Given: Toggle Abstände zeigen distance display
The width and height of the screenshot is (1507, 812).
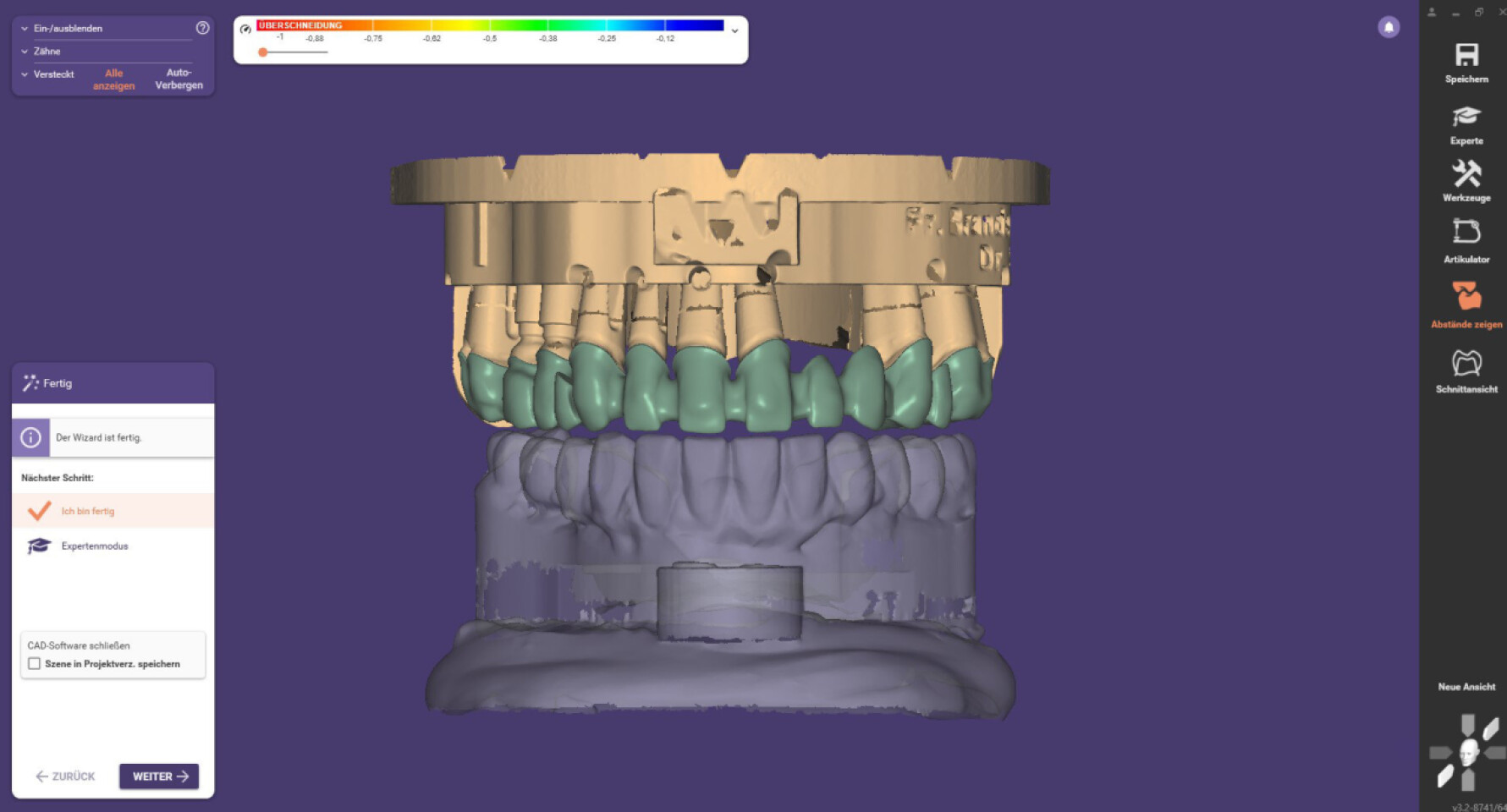Looking at the screenshot, I should [1466, 297].
